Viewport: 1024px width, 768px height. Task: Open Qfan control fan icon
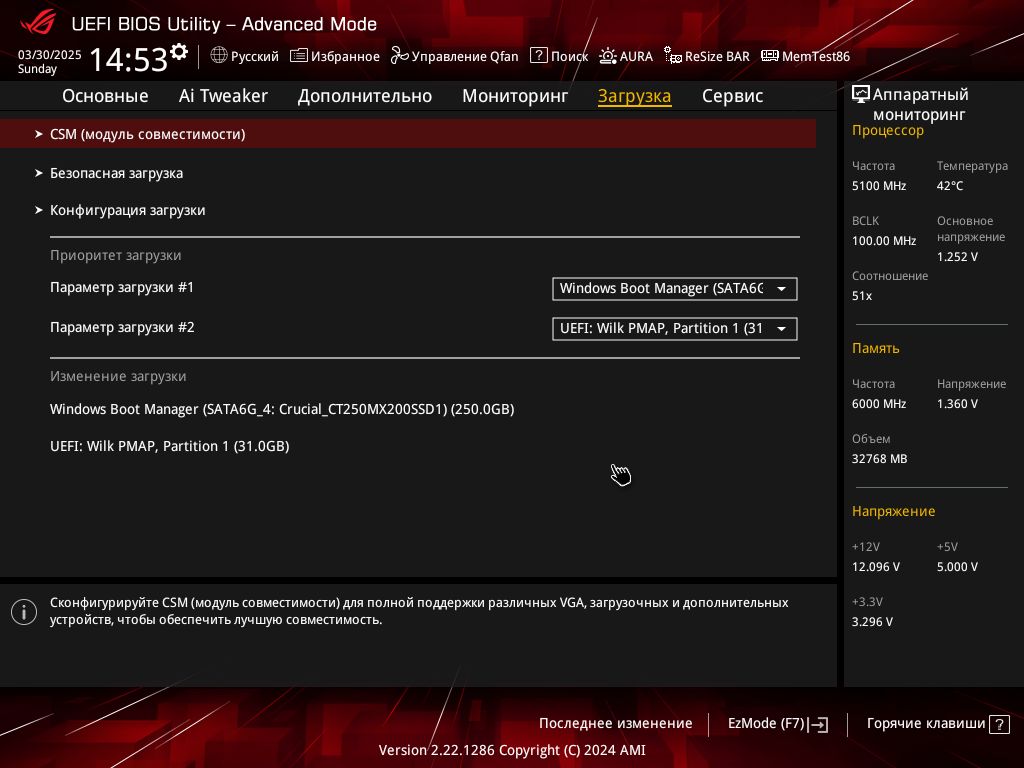[x=399, y=56]
